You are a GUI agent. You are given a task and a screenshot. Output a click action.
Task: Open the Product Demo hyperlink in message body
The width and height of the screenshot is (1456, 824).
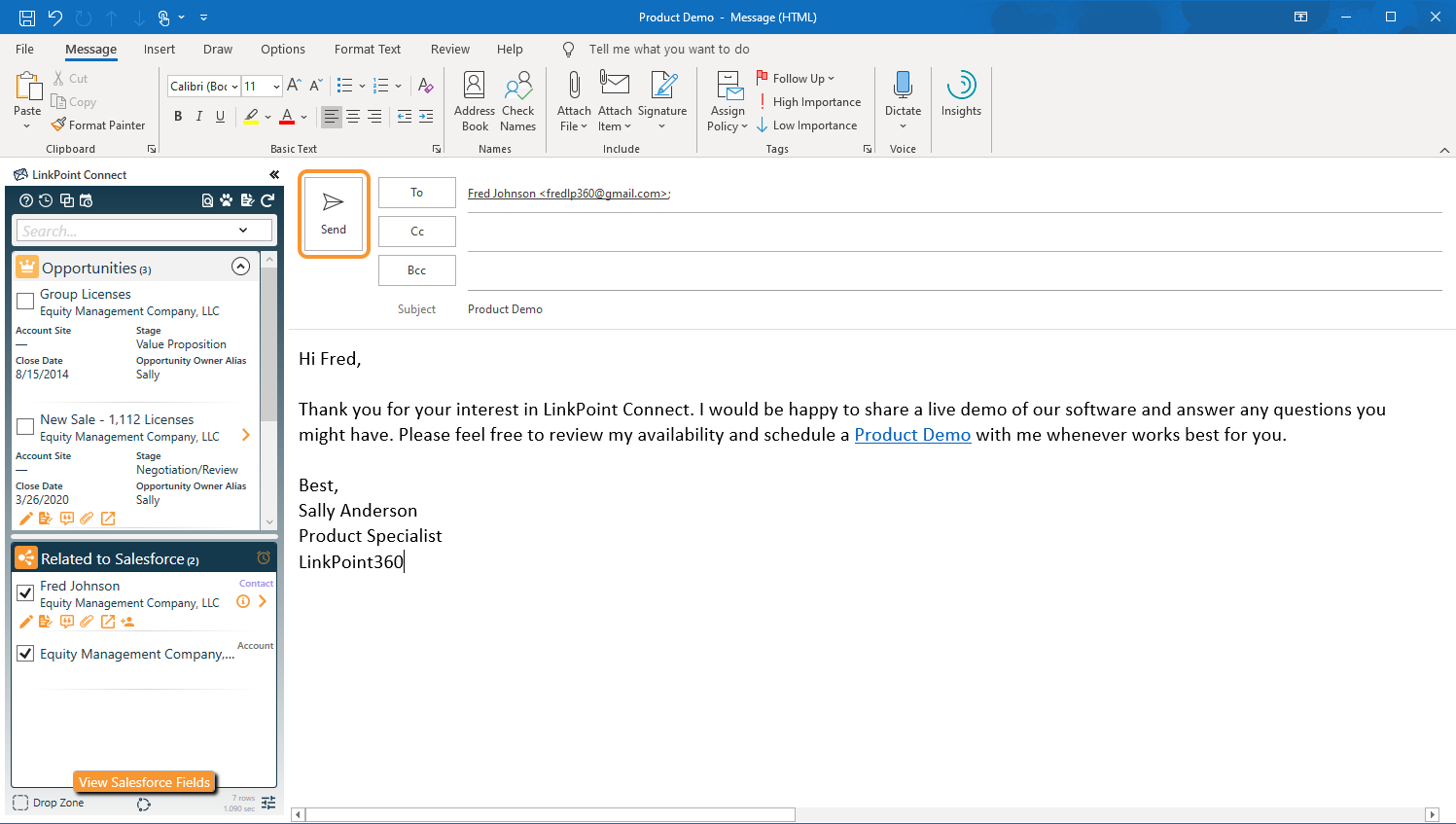coord(912,435)
